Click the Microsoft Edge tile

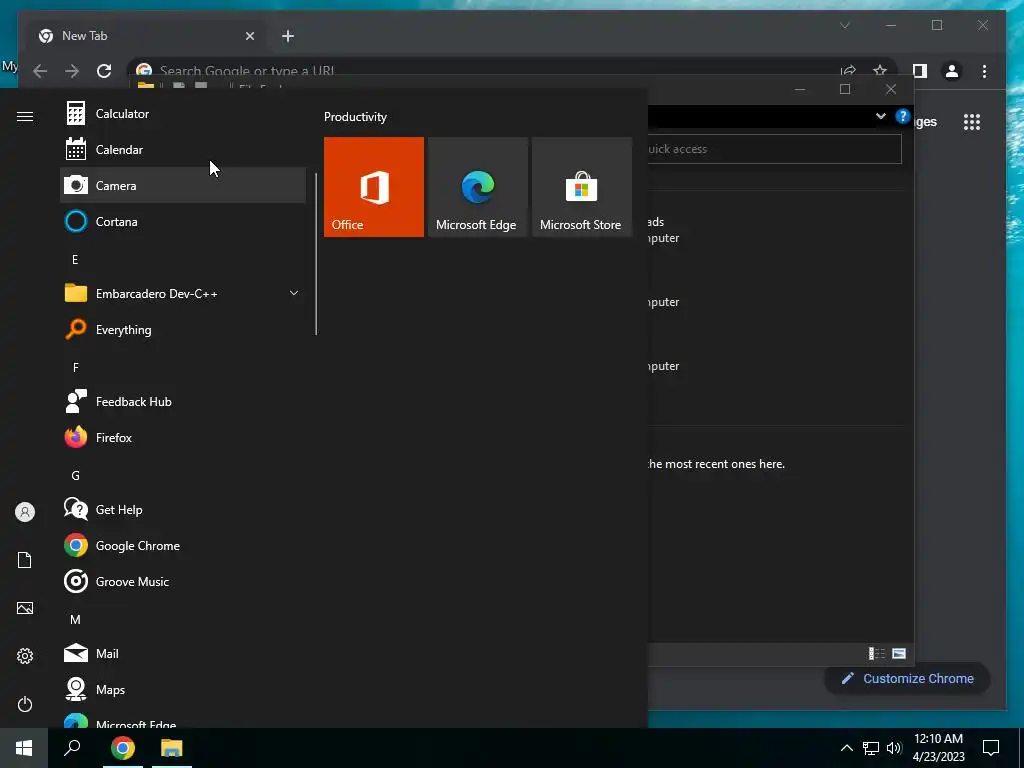coord(477,187)
